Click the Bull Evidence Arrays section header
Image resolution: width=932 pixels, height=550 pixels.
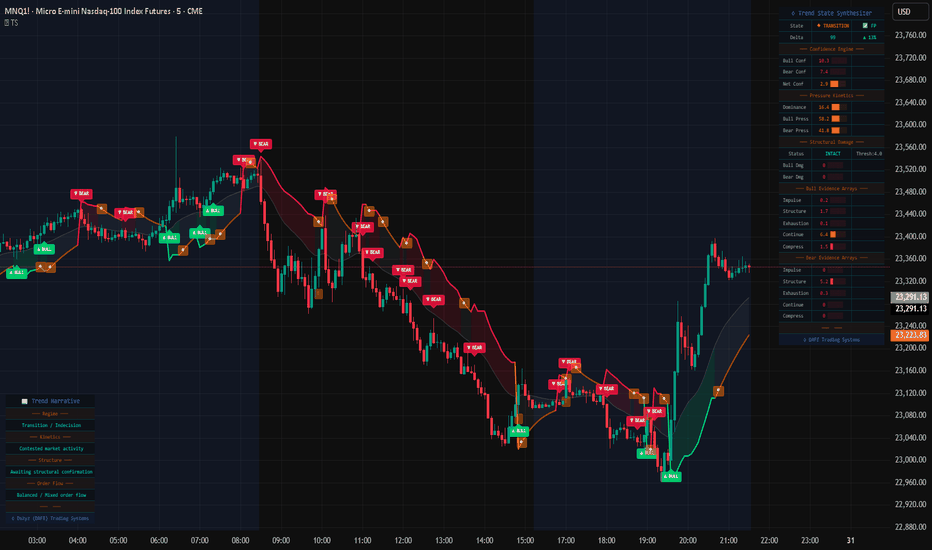tap(832, 188)
